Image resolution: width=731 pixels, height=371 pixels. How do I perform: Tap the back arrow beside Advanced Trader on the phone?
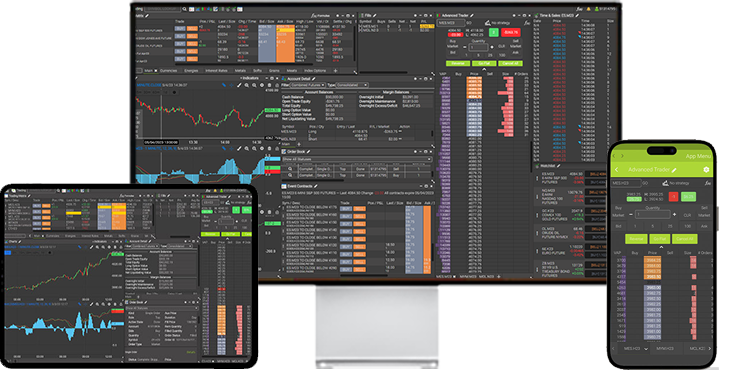pos(617,170)
